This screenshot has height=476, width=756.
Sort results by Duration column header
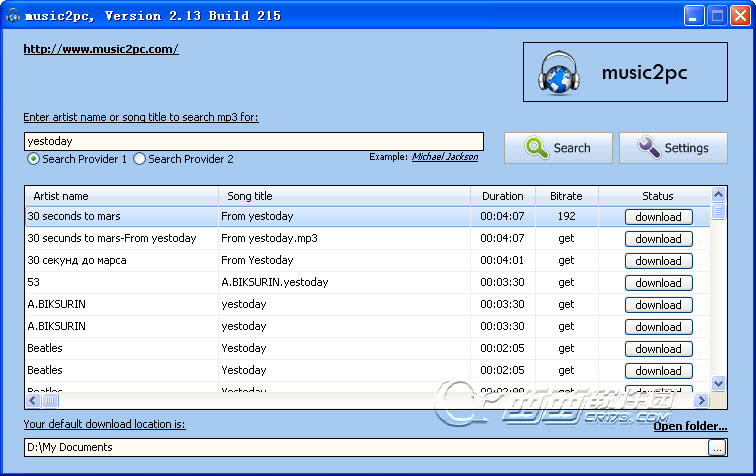click(x=502, y=196)
